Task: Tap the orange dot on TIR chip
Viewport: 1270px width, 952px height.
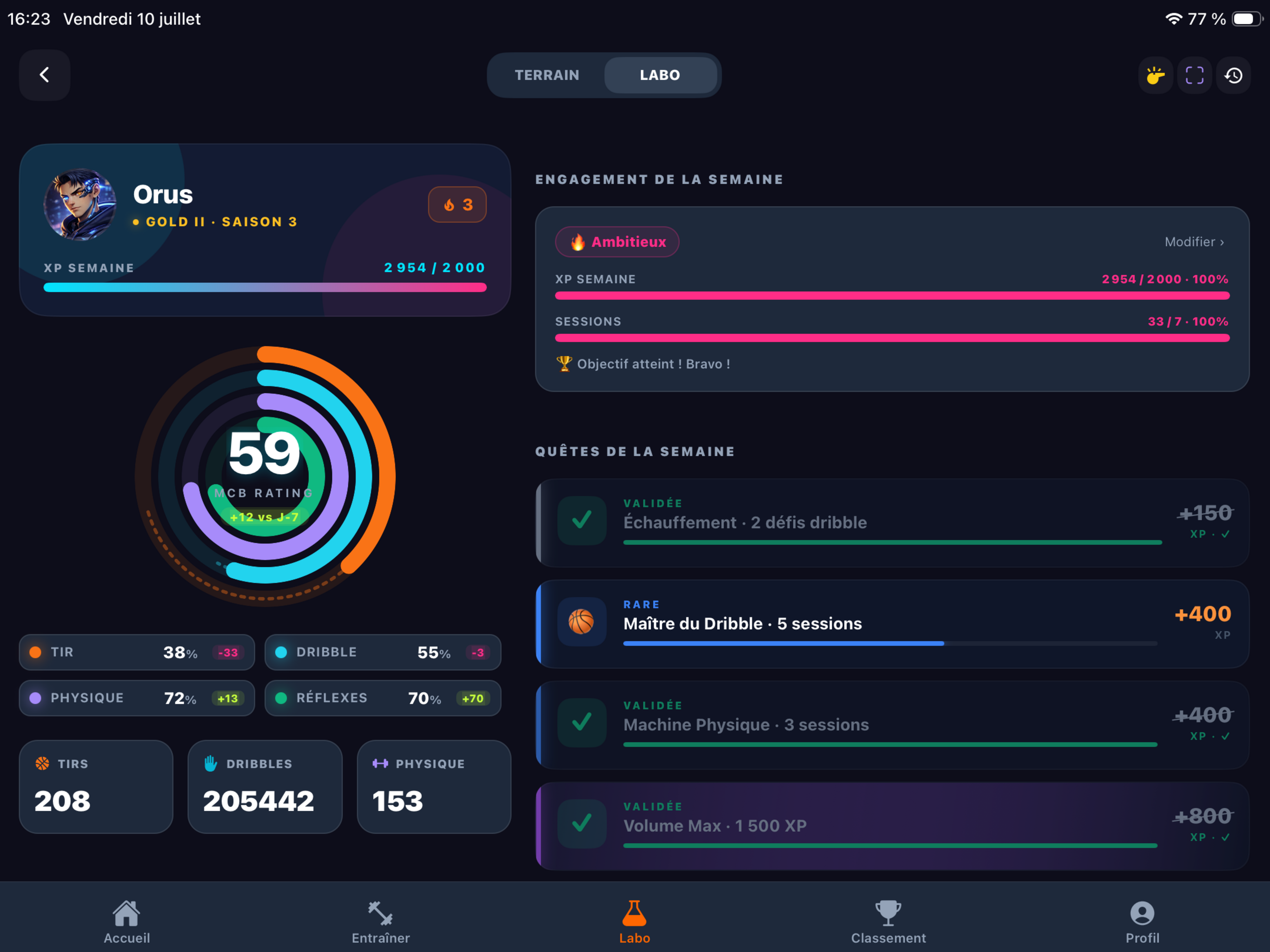Action: point(36,652)
